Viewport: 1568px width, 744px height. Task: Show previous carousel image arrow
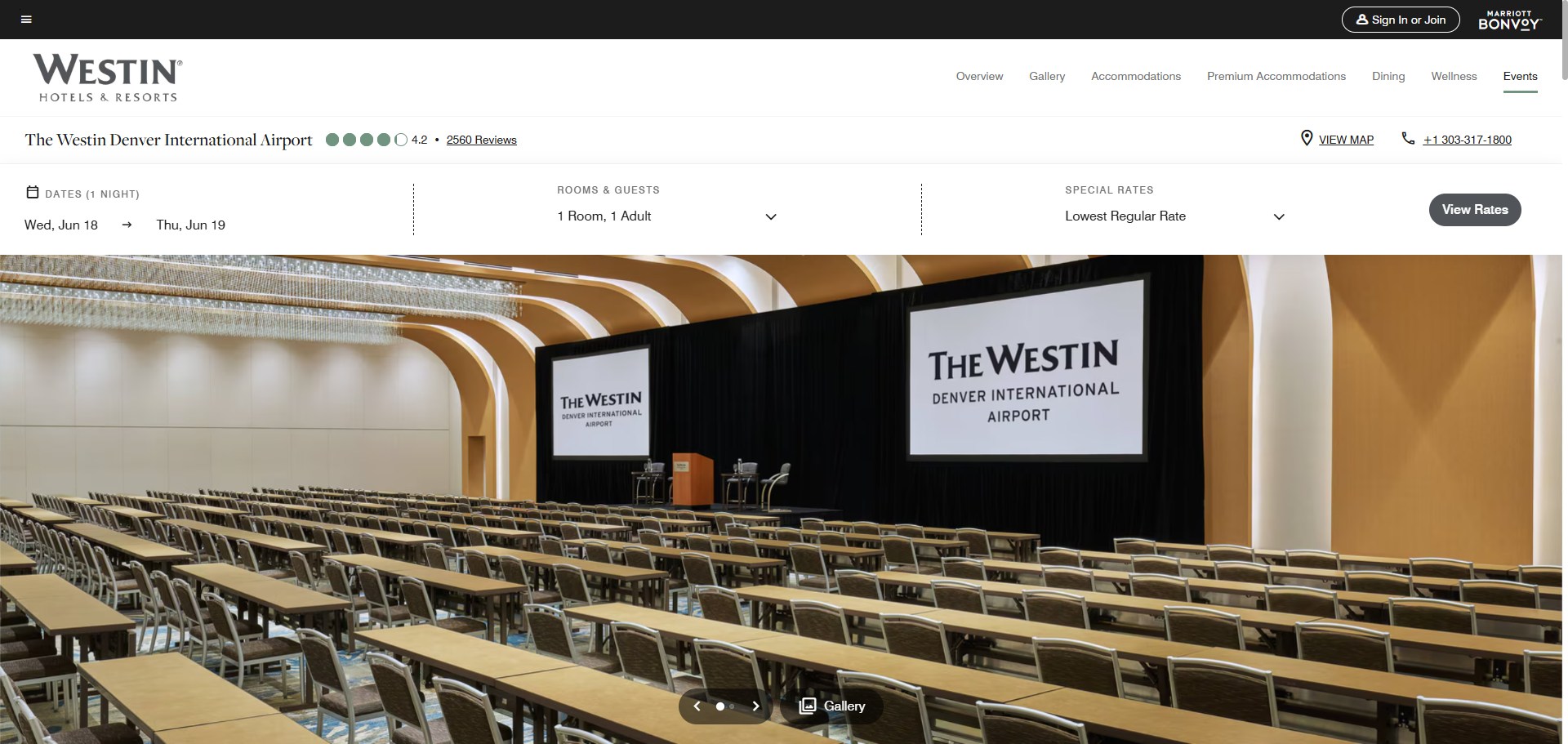697,706
